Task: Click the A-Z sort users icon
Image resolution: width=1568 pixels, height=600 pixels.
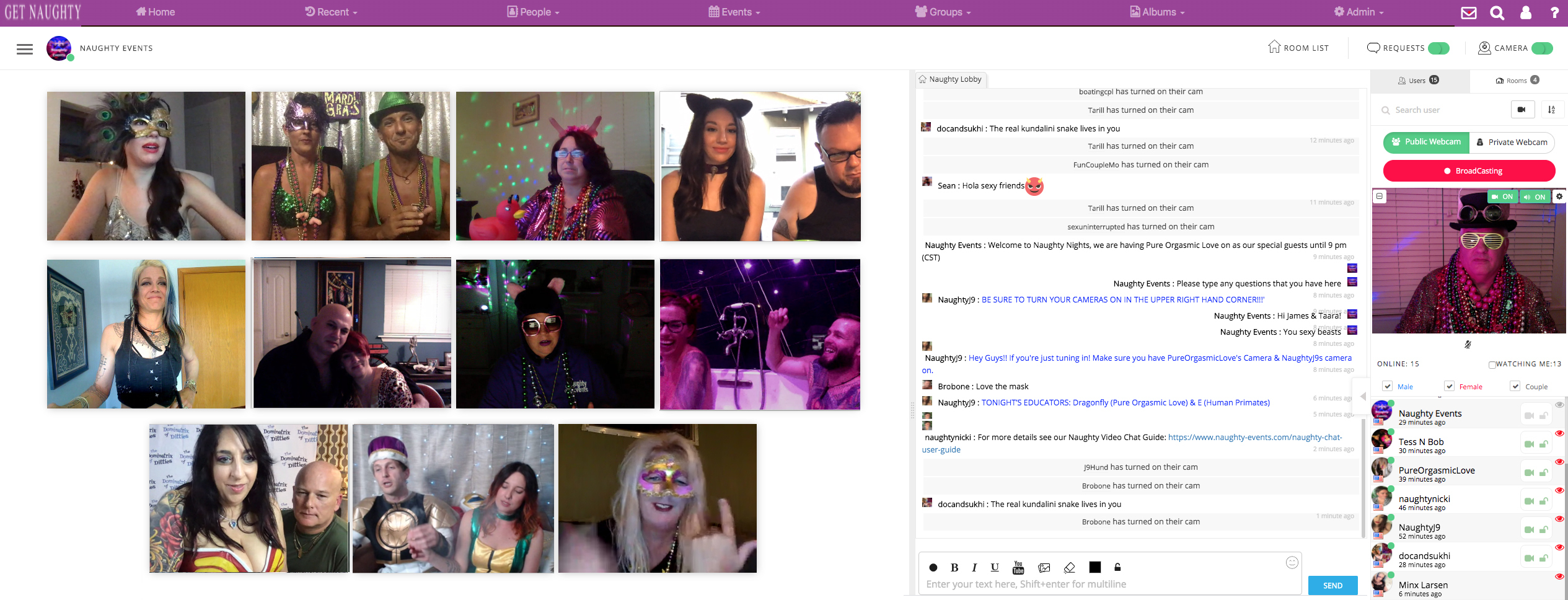Action: (1551, 110)
